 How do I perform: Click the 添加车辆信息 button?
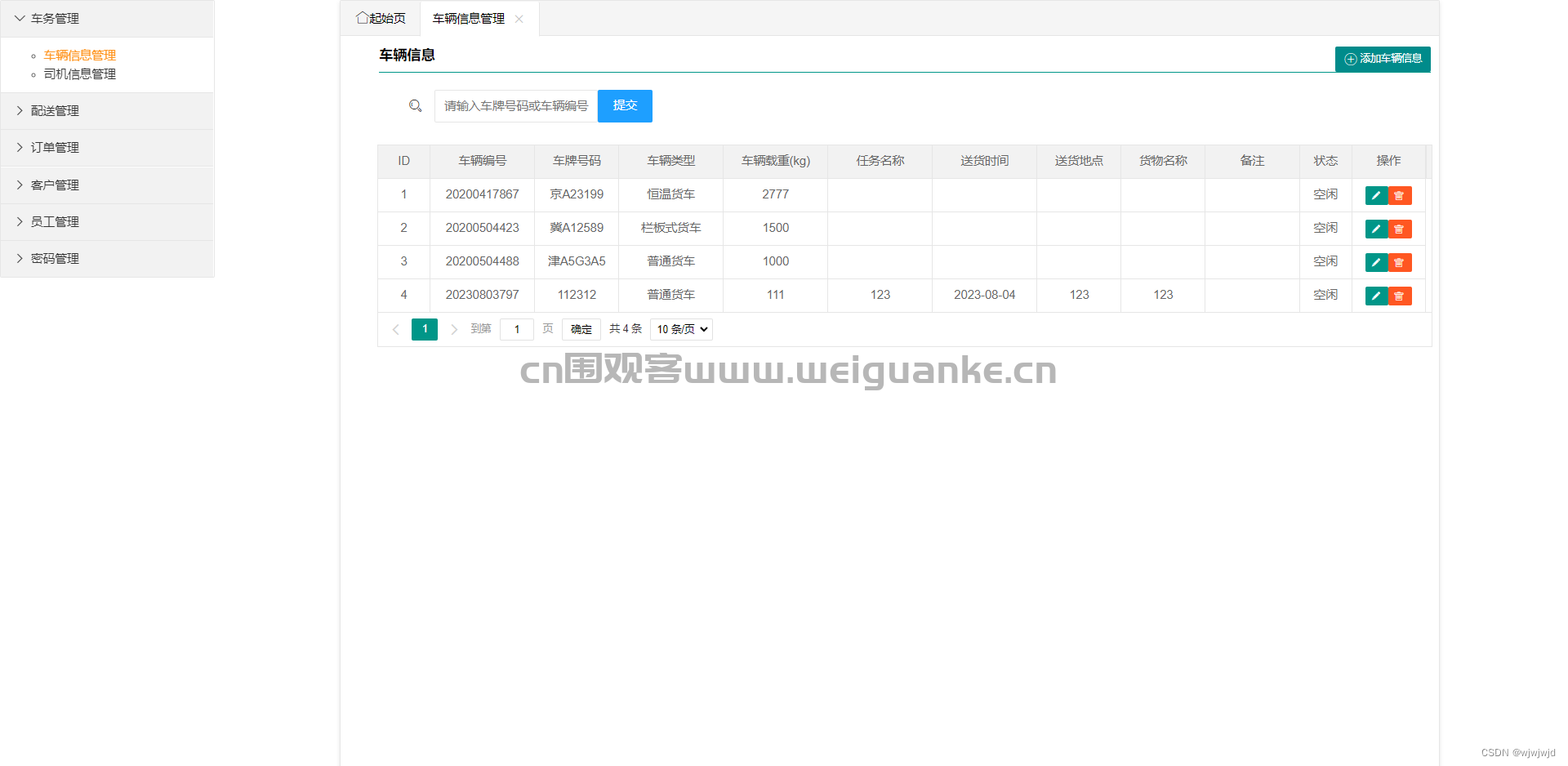(x=1383, y=59)
